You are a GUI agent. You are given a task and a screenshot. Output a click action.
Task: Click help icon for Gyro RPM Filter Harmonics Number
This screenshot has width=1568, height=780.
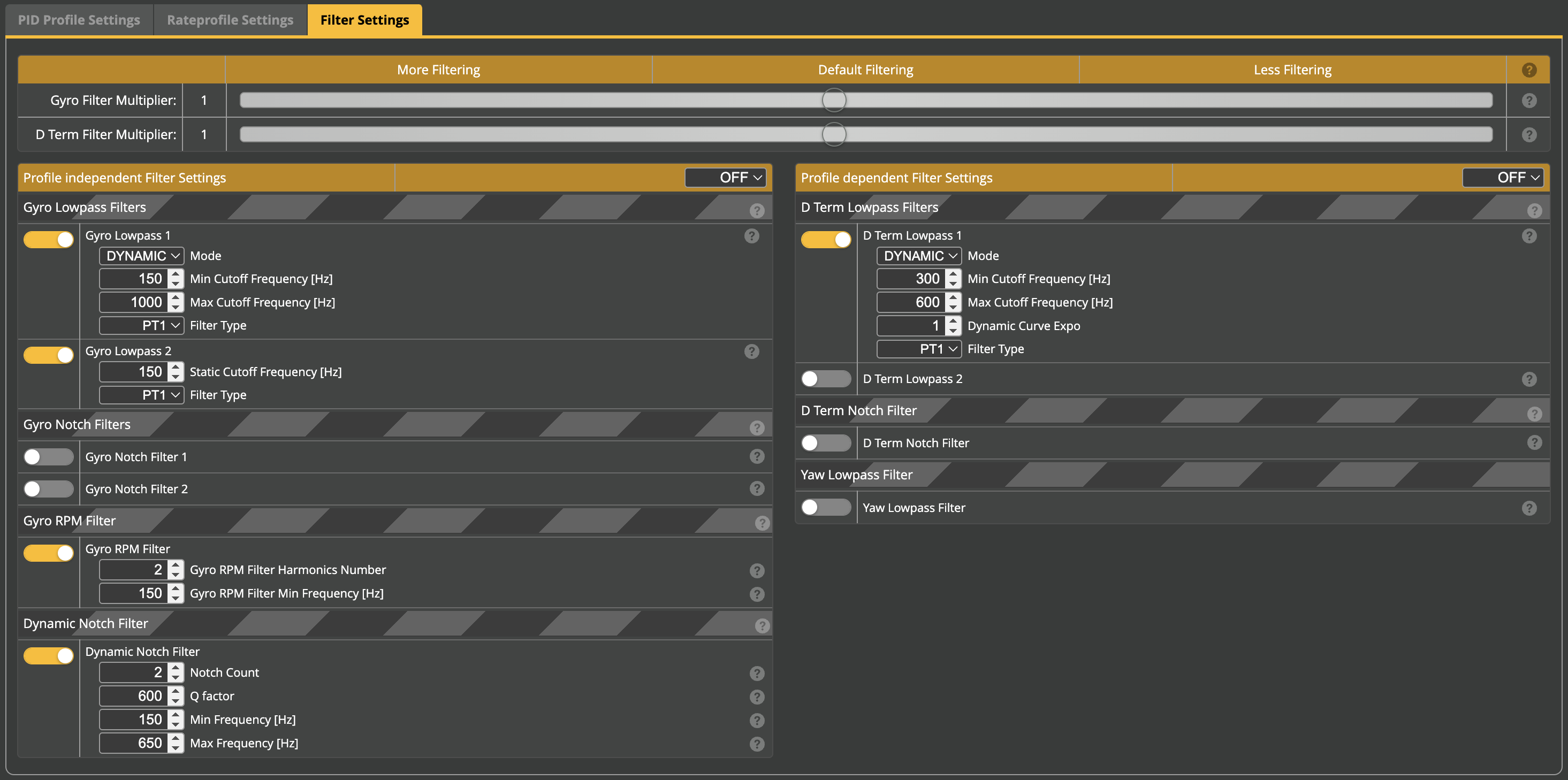[x=757, y=571]
